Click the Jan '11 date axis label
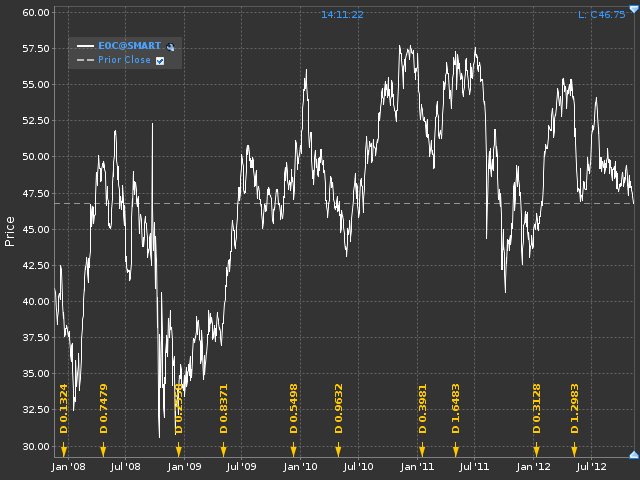The height and width of the screenshot is (480, 640). tap(417, 467)
